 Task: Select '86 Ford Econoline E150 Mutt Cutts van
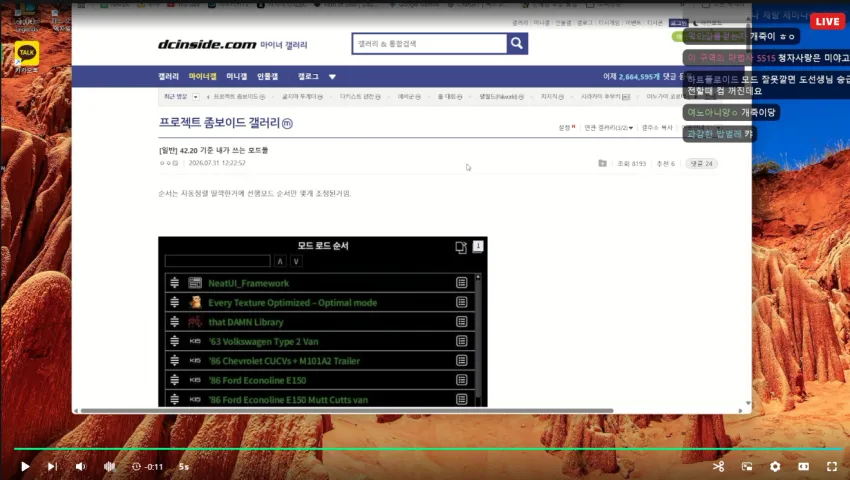tap(288, 400)
